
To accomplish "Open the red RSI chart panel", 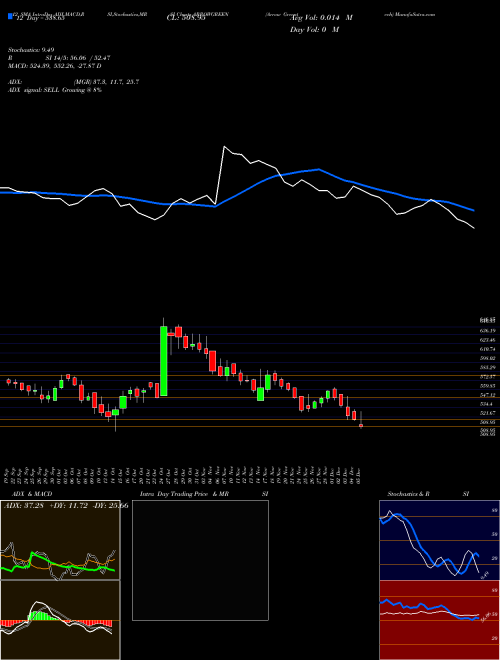I will pos(439,620).
